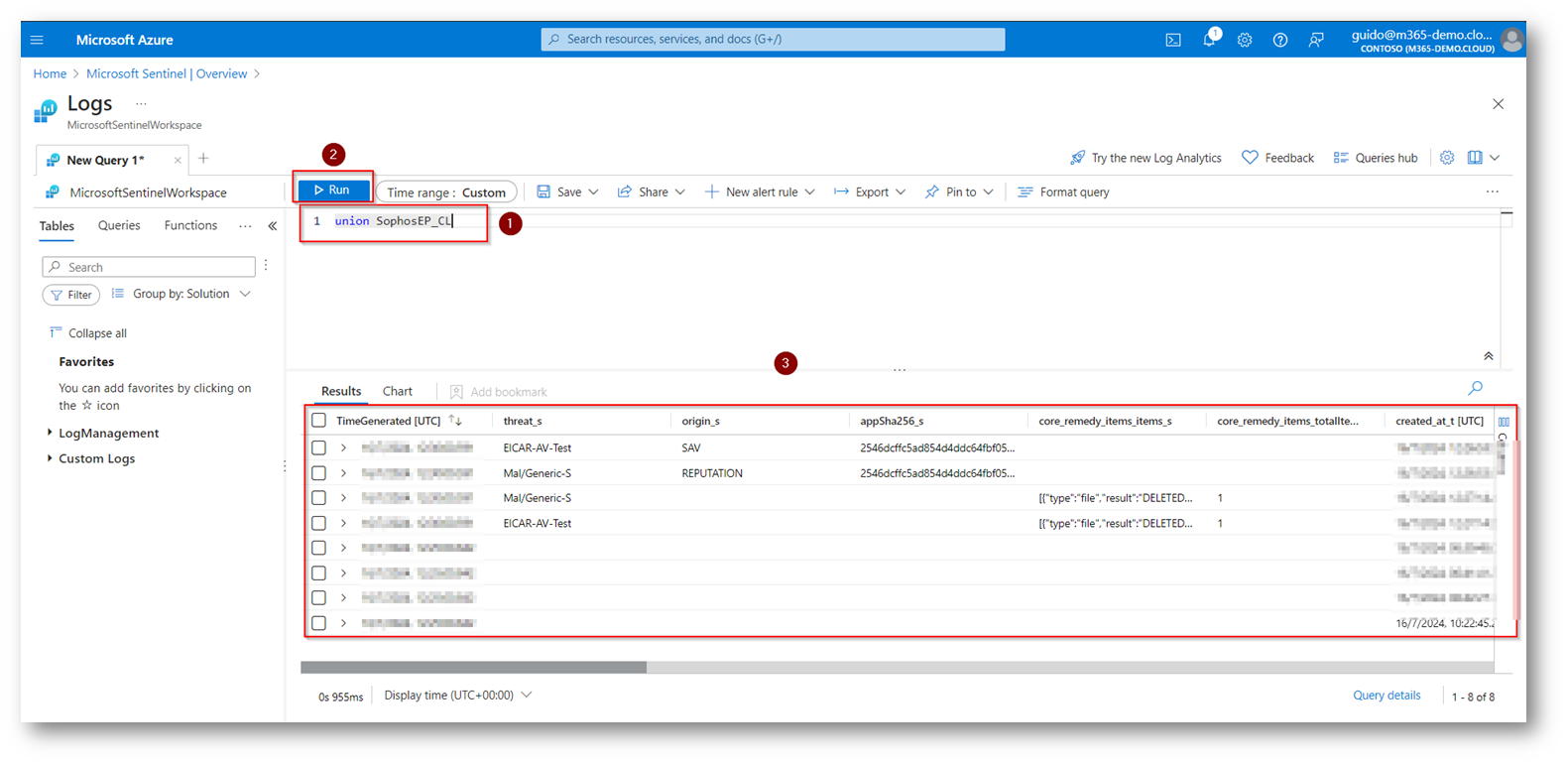Viewport: 1568px width, 764px height.
Task: Focus the top Azure search box
Action: 773,39
